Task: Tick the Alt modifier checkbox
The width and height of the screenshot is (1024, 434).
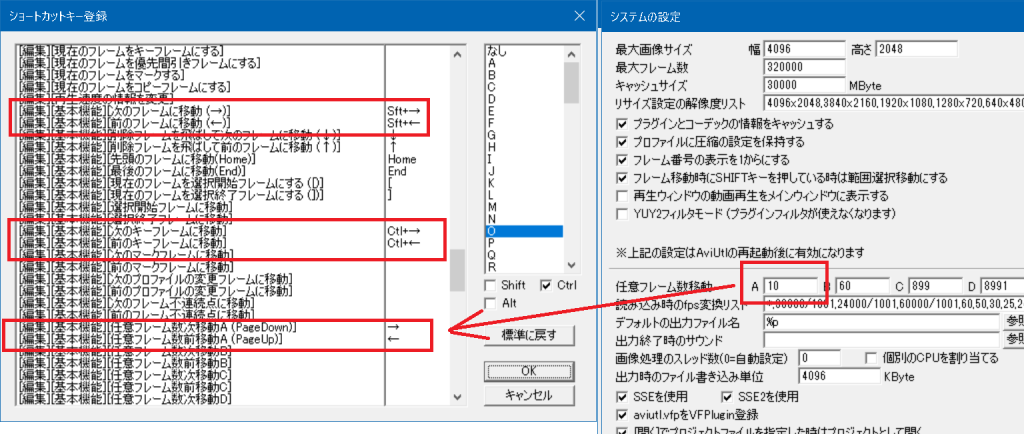Action: pos(490,303)
